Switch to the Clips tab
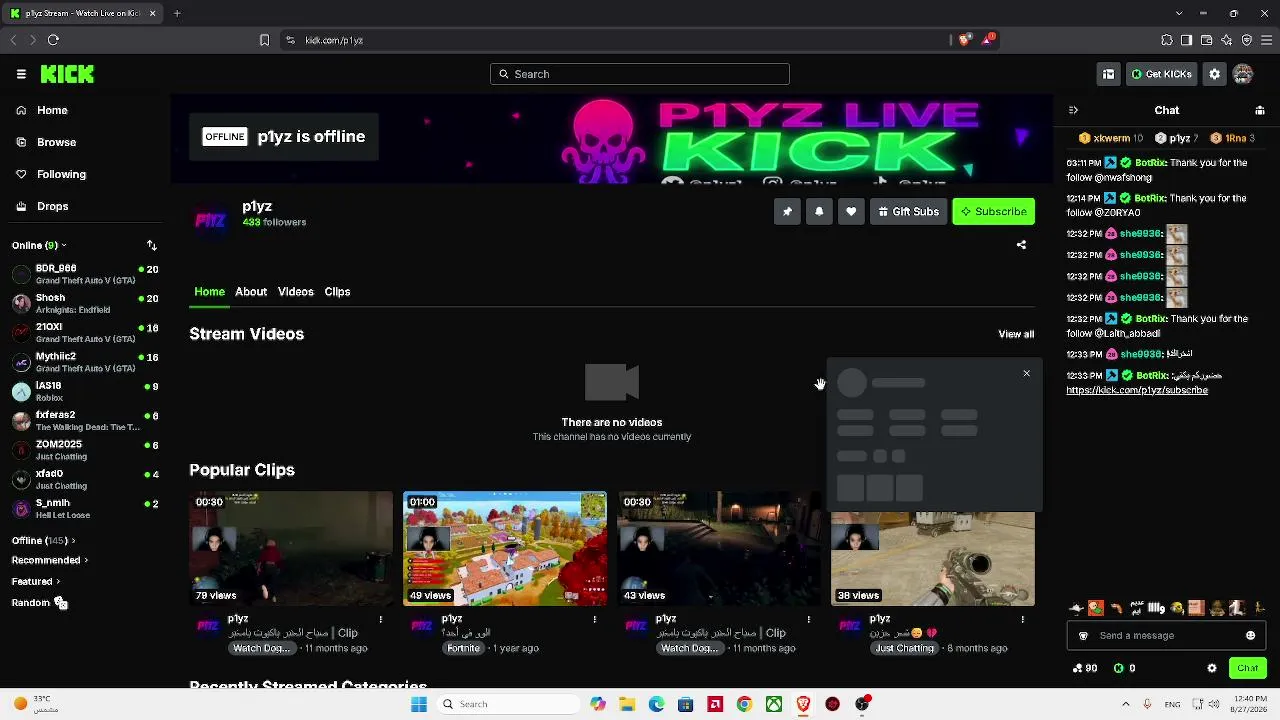Image resolution: width=1280 pixels, height=720 pixels. (337, 292)
